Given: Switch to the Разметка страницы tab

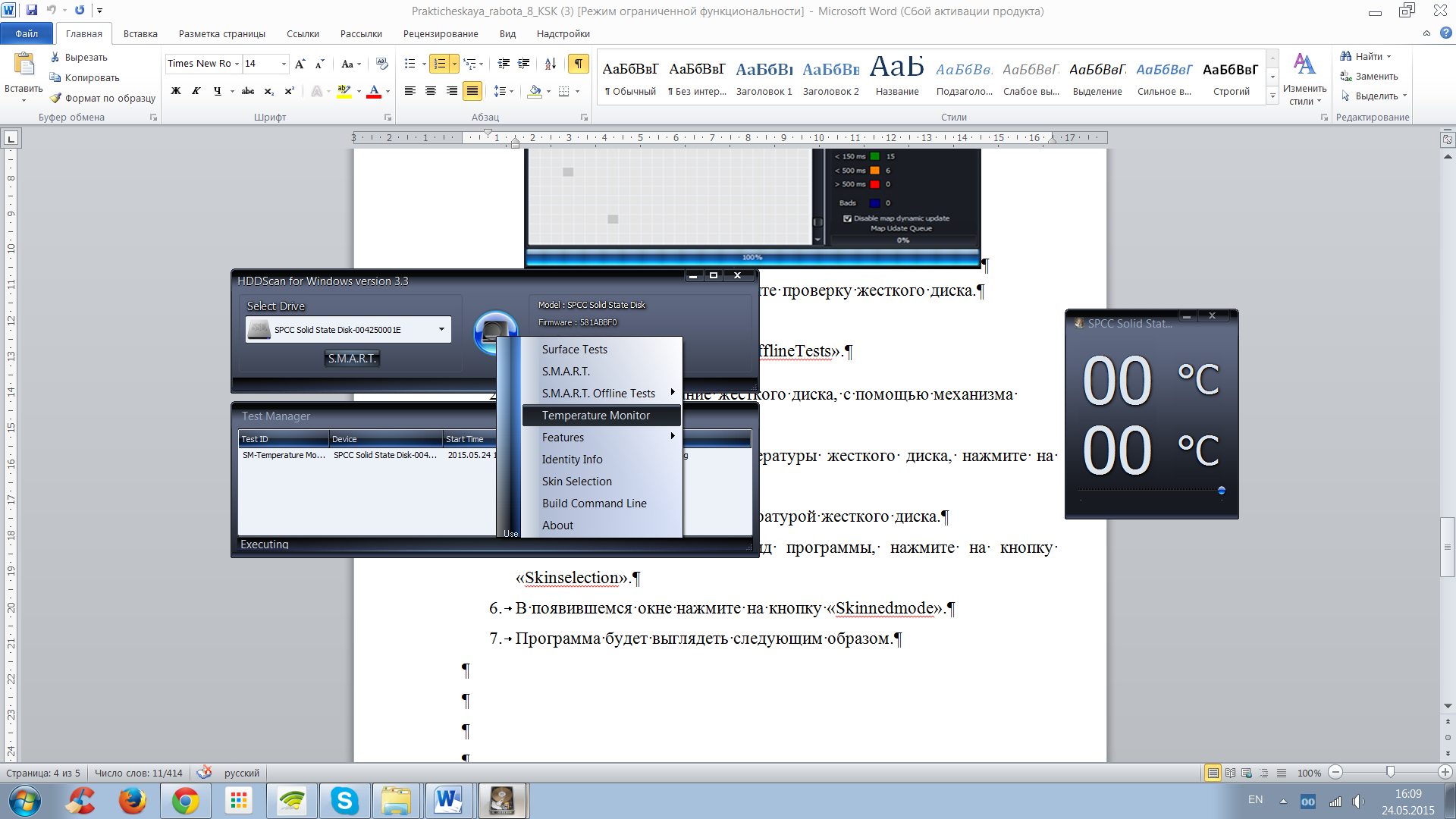Looking at the screenshot, I should 222,33.
